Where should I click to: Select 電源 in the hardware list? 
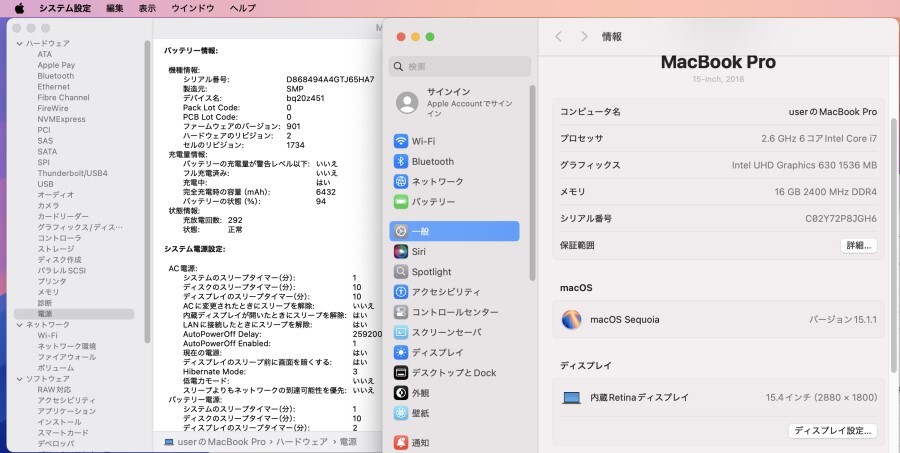click(73, 314)
